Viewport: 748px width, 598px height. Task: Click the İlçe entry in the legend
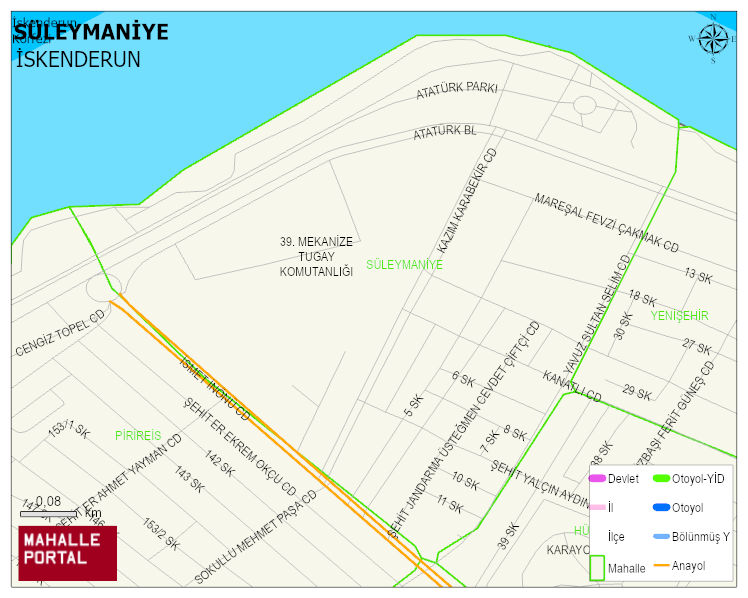616,537
